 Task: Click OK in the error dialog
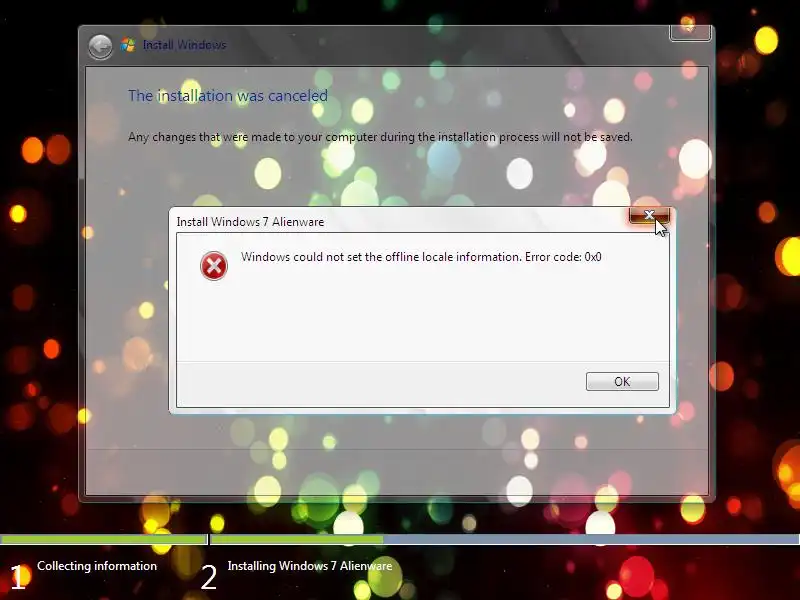622,382
